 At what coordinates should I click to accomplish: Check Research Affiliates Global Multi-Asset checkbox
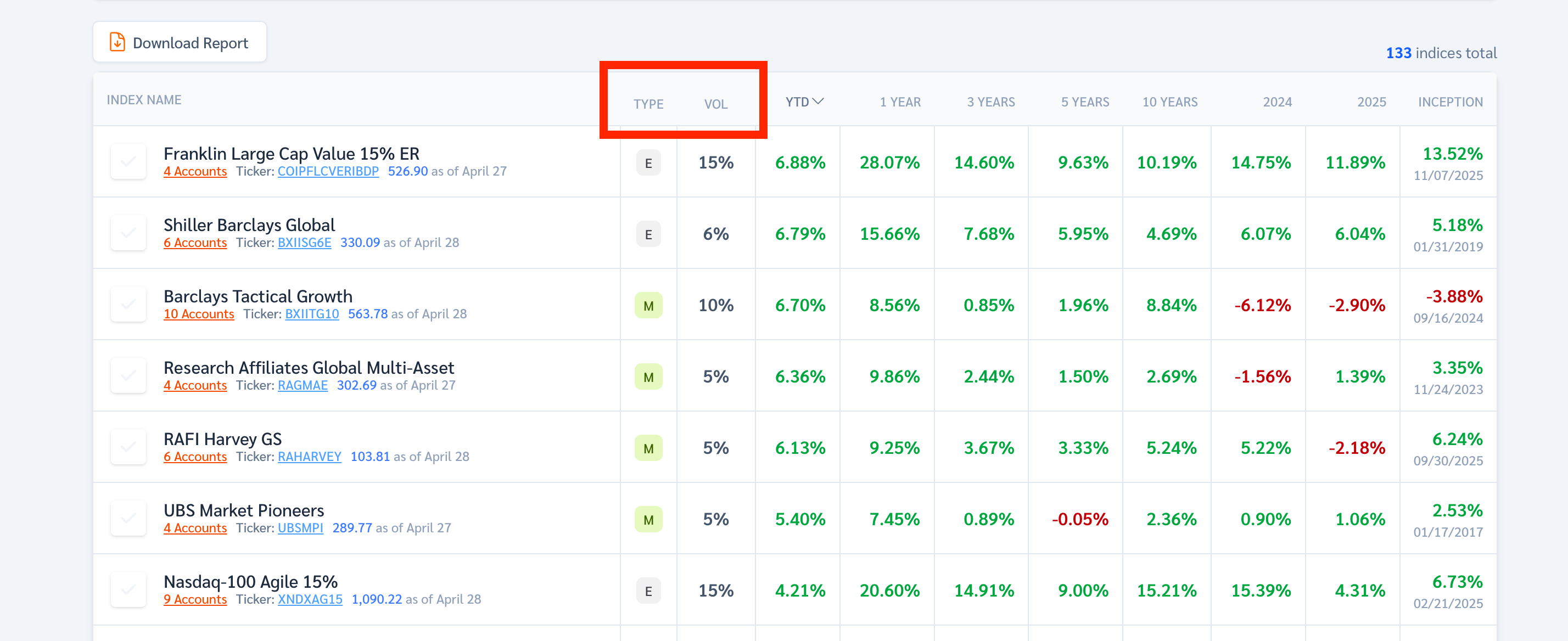click(x=128, y=375)
